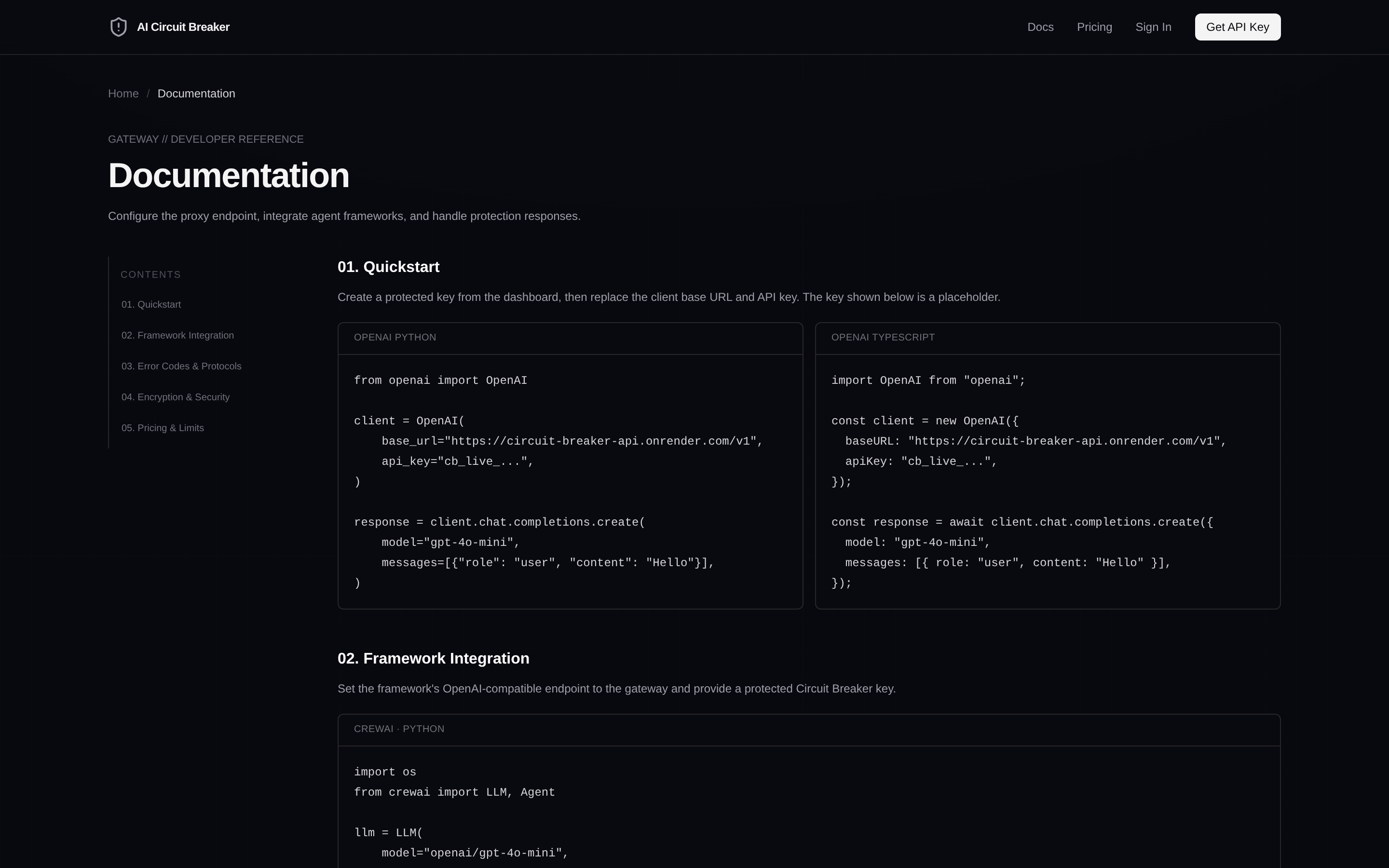Click the AI Circuit Breaker brand name

tap(183, 27)
